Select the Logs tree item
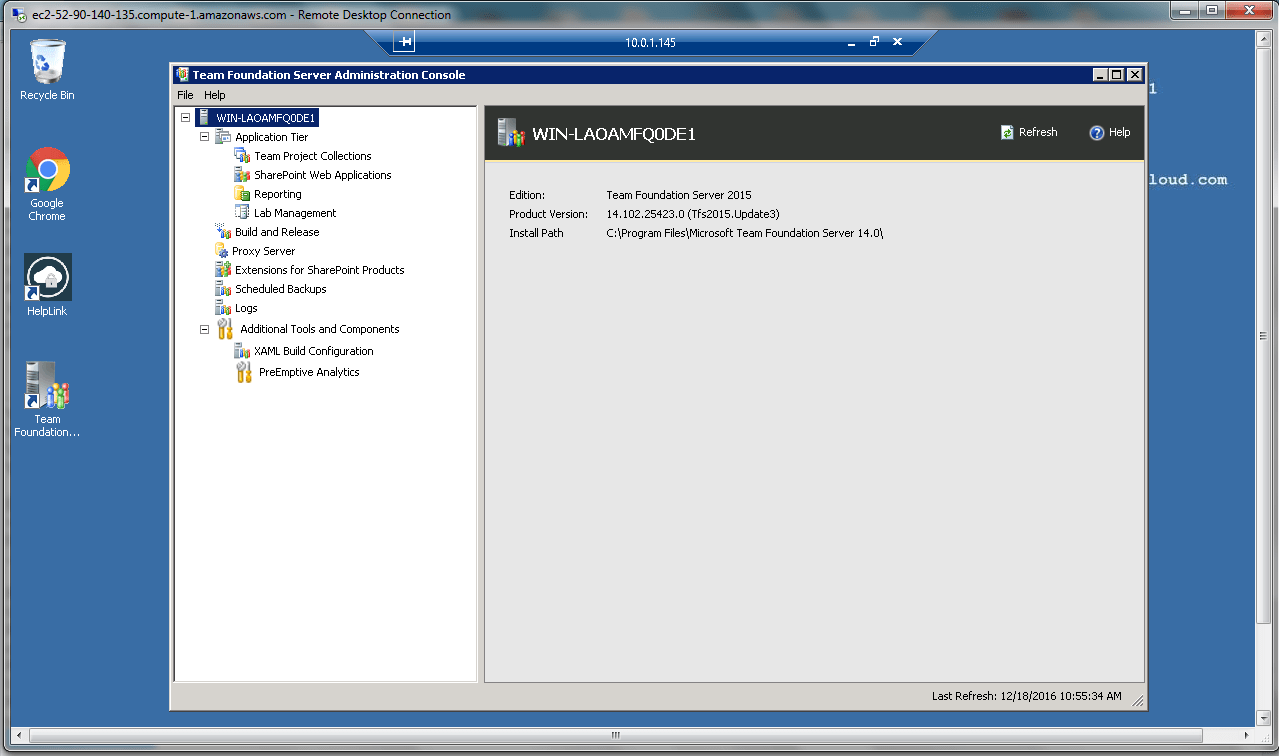1279x756 pixels. coord(246,308)
